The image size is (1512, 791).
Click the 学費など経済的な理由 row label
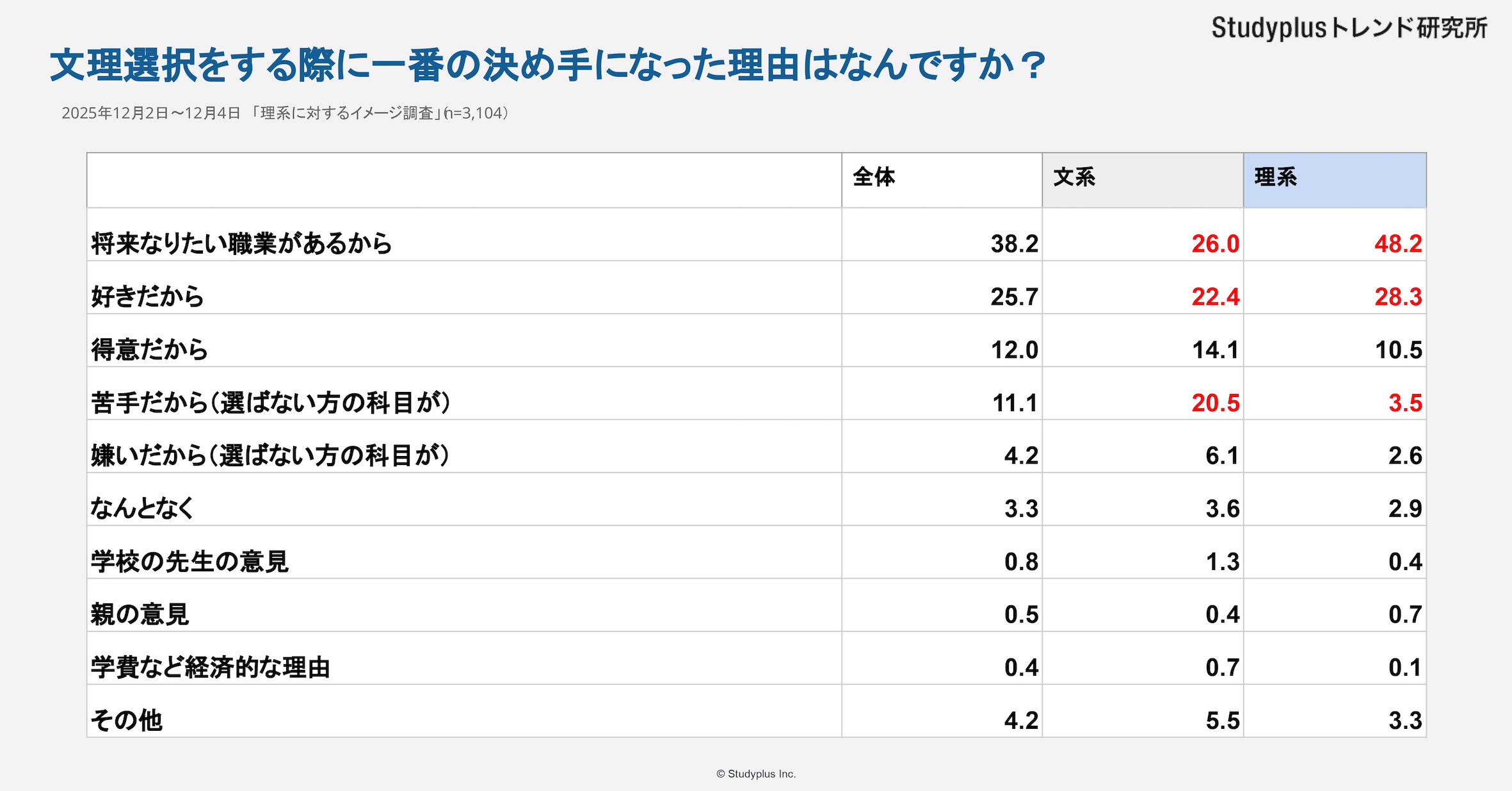210,667
